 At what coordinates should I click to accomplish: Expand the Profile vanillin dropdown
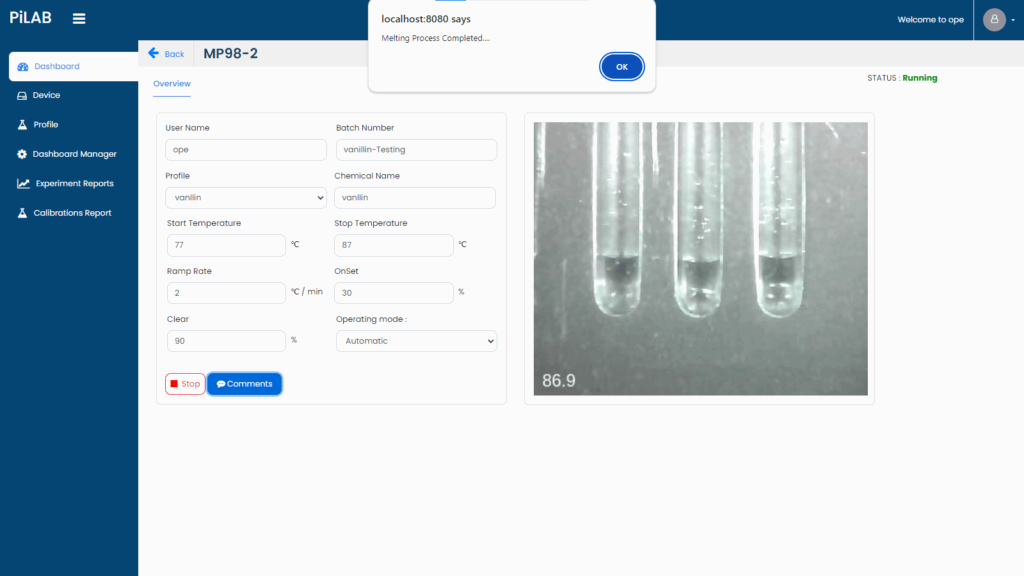tap(246, 198)
